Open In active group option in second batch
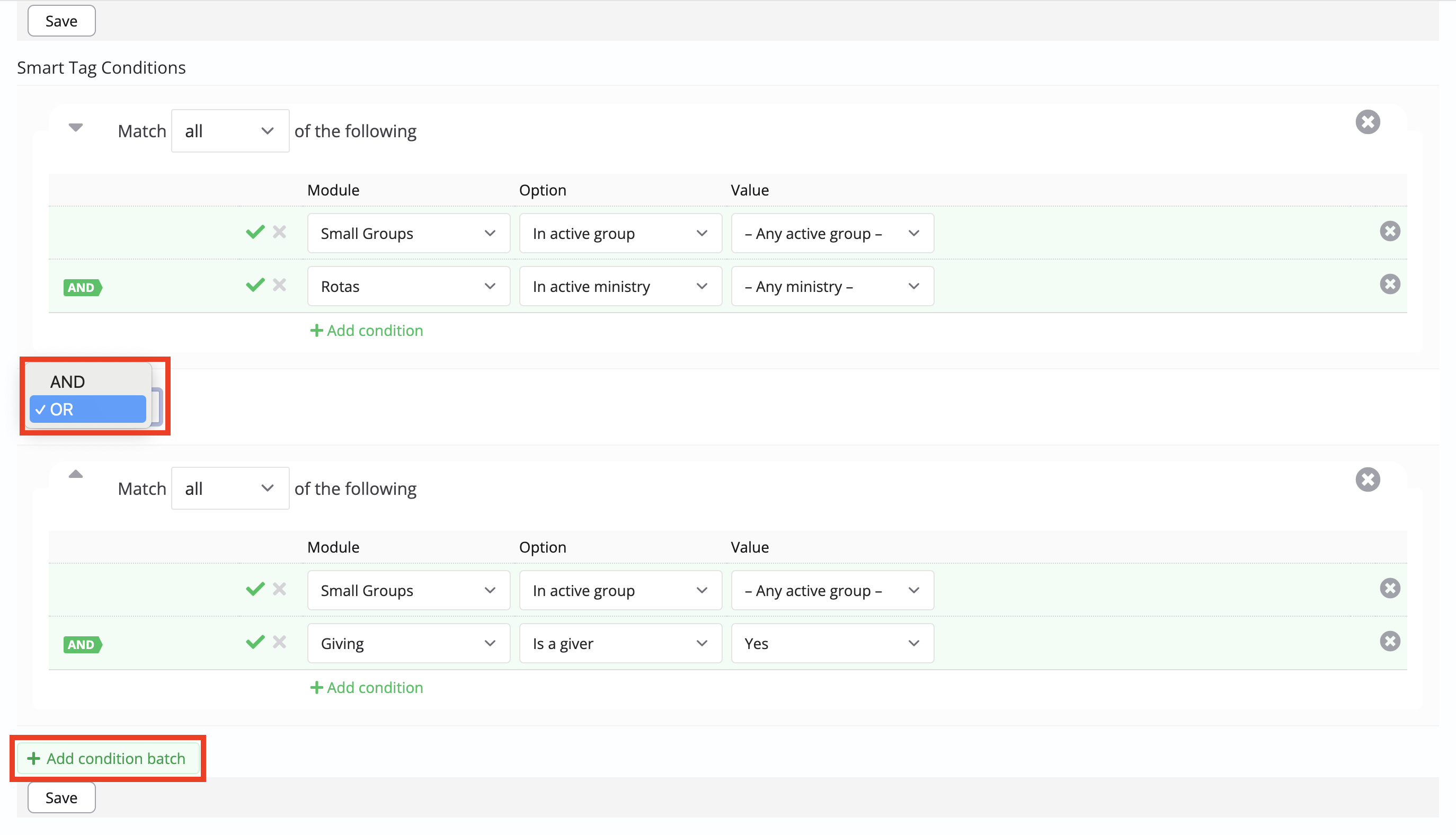 tap(620, 590)
